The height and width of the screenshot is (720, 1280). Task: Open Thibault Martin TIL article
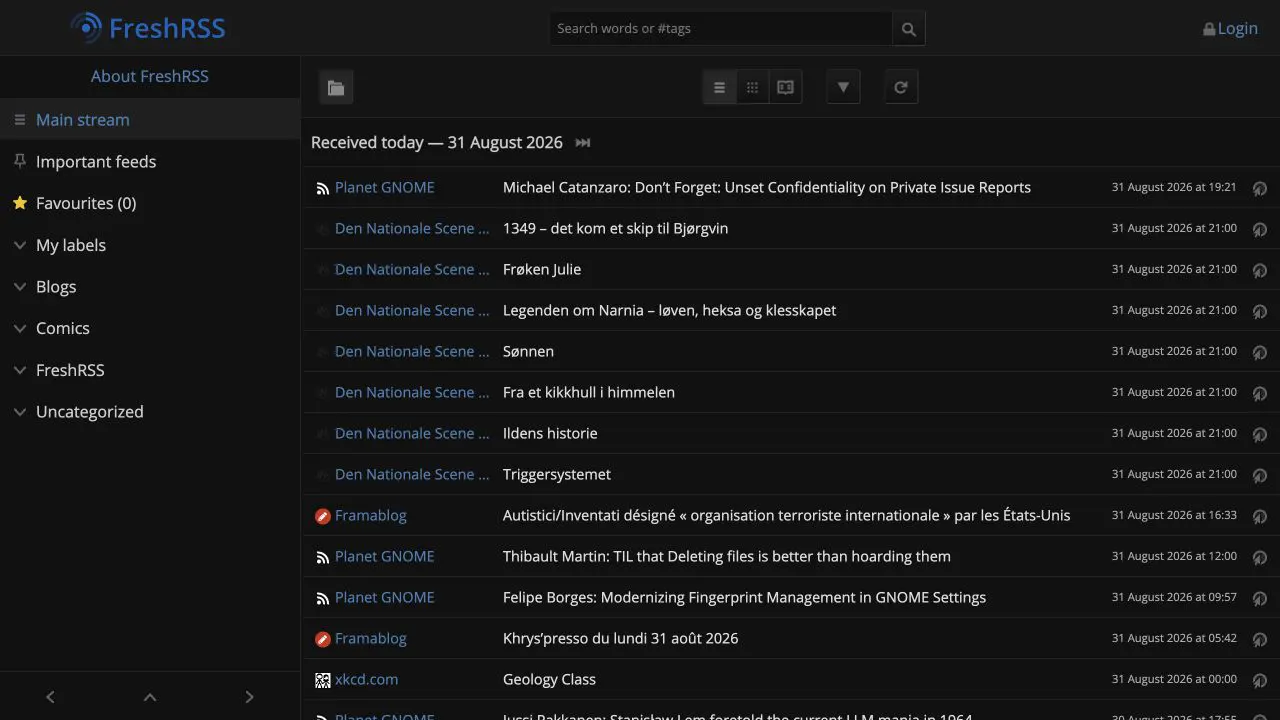point(727,556)
